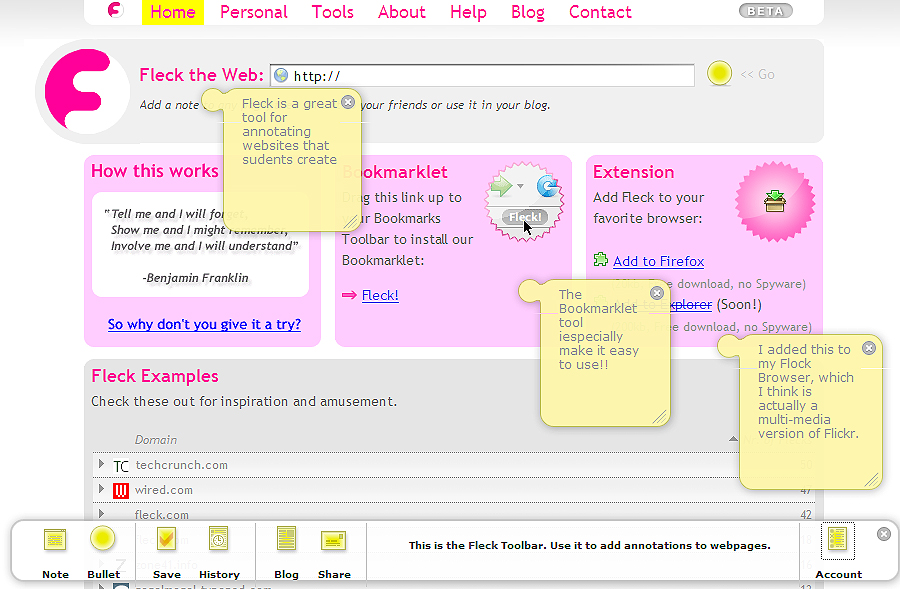Viewport: 900px width, 589px height.
Task: Click the pink Extension download badge
Action: point(775,202)
